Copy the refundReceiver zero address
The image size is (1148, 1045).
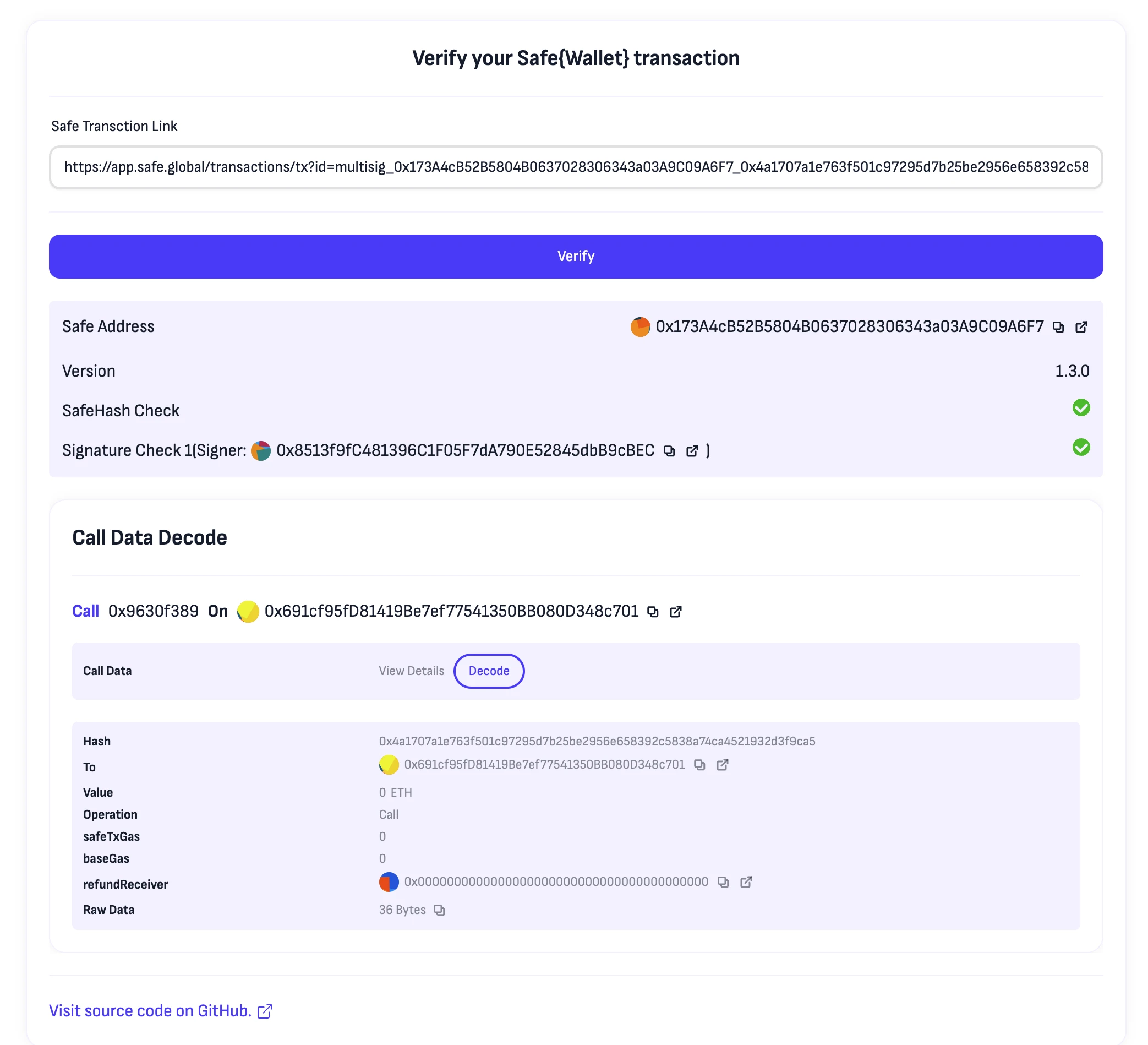pos(723,883)
